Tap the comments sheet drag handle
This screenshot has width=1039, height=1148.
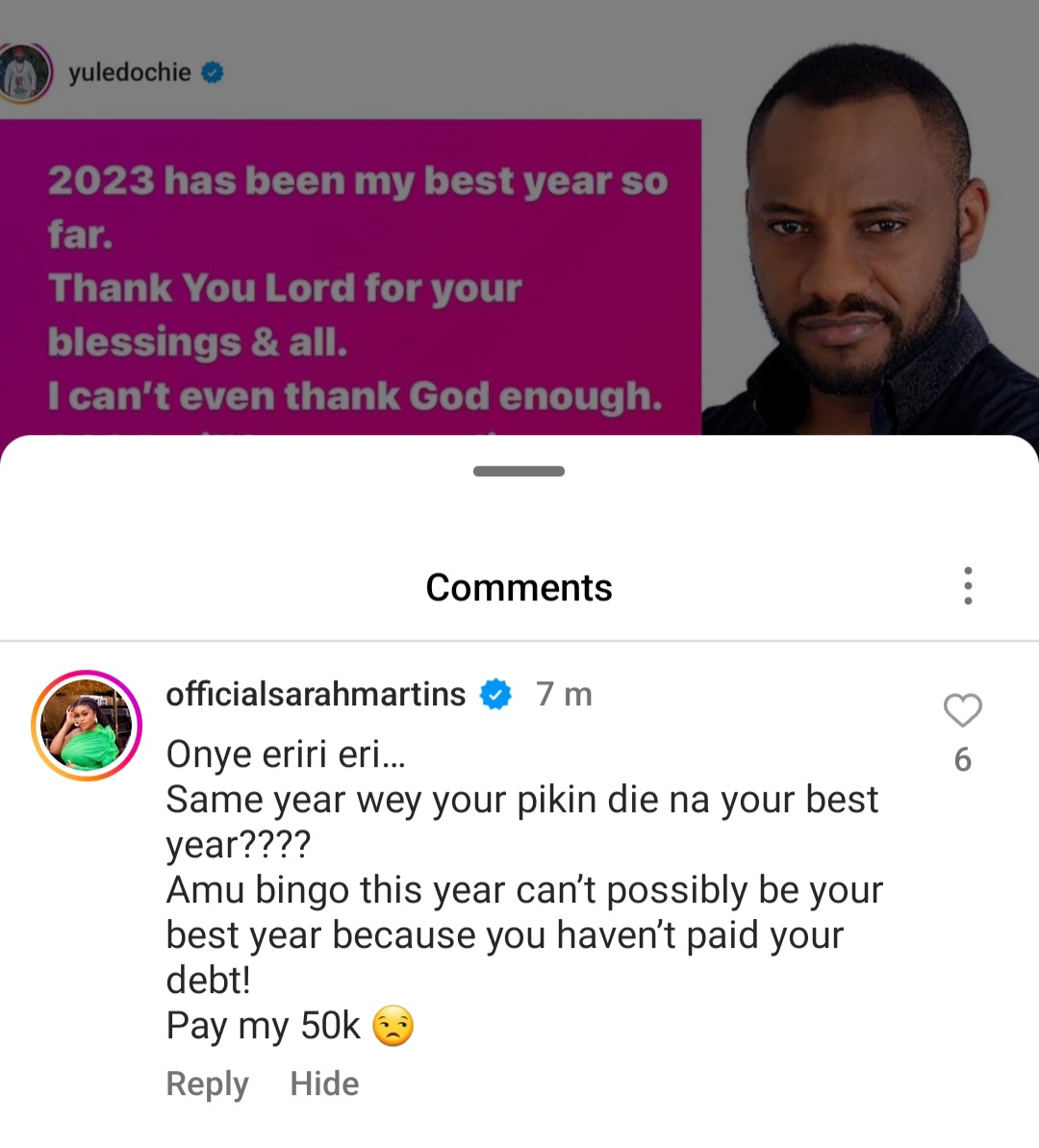[519, 471]
